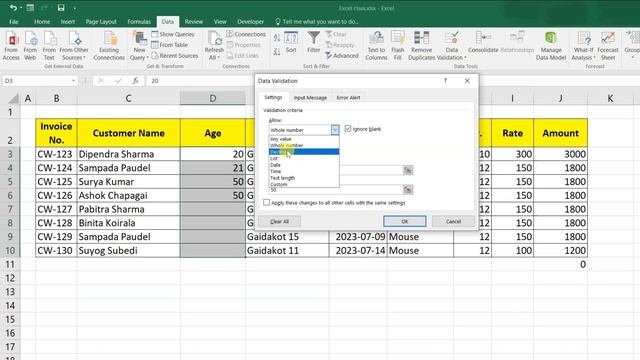The width and height of the screenshot is (640, 360).
Task: Open Existing Connections
Action: click(109, 46)
